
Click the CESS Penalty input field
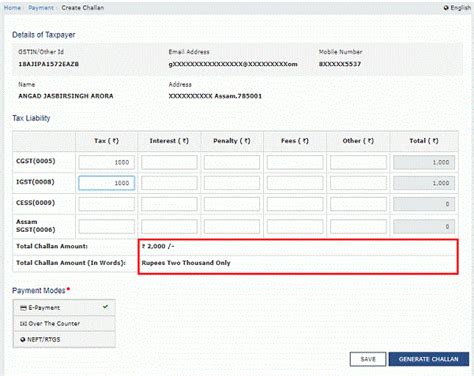click(232, 204)
